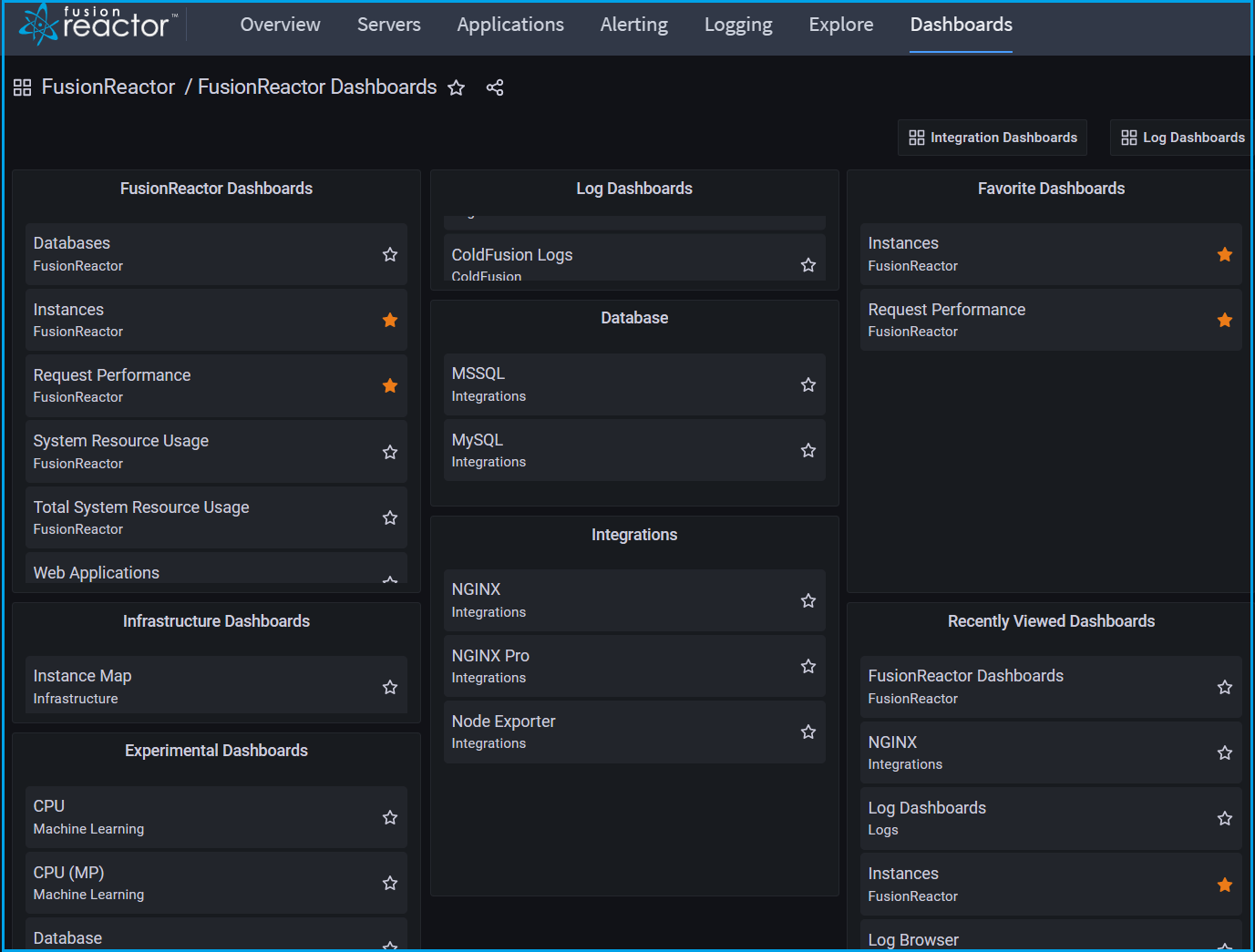Image resolution: width=1255 pixels, height=952 pixels.
Task: Open NGINX in Recently Viewed Dashboards
Action: [x=1051, y=752]
